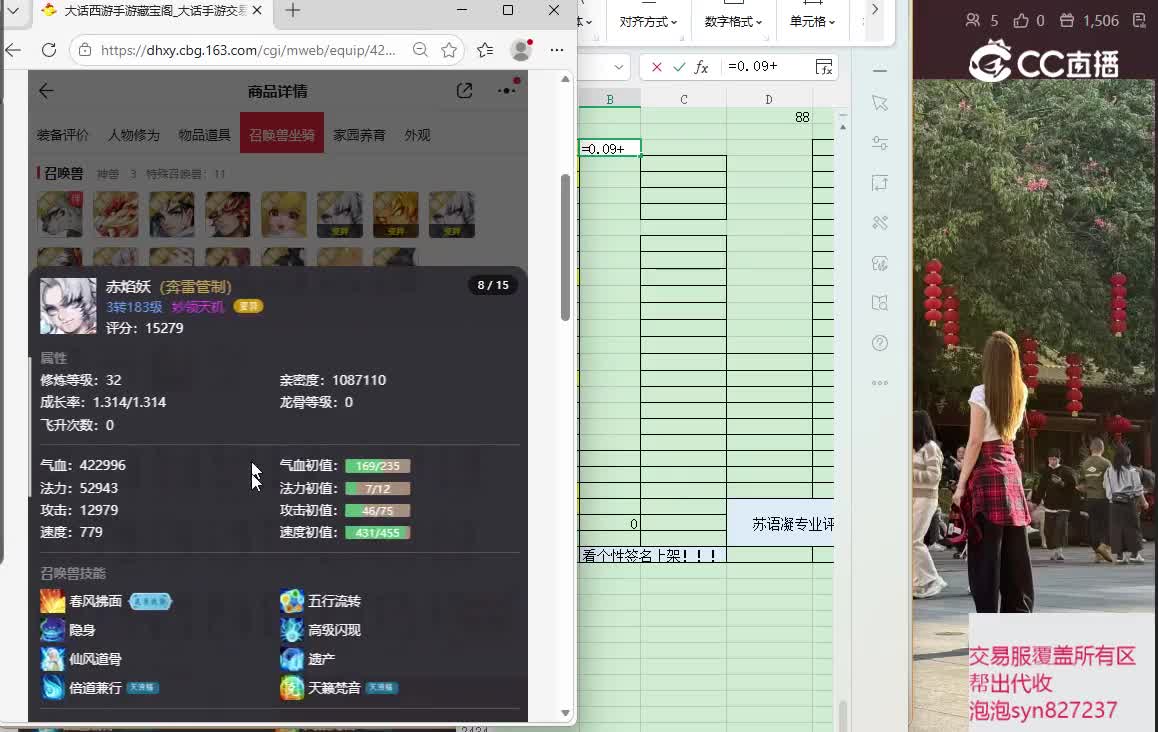Refresh the browser page
The image size is (1158, 732).
click(49, 50)
